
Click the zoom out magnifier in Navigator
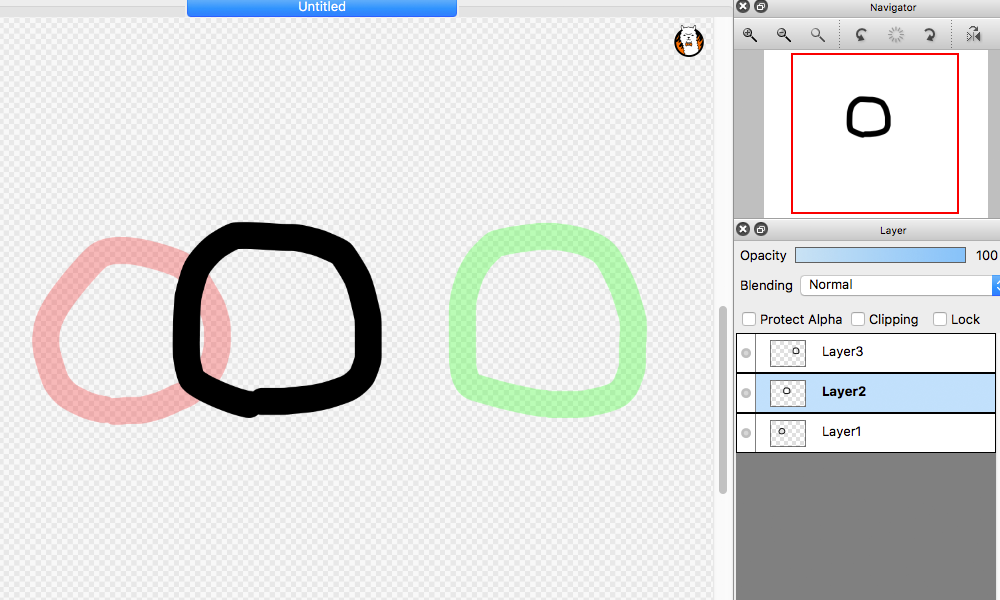coord(784,35)
